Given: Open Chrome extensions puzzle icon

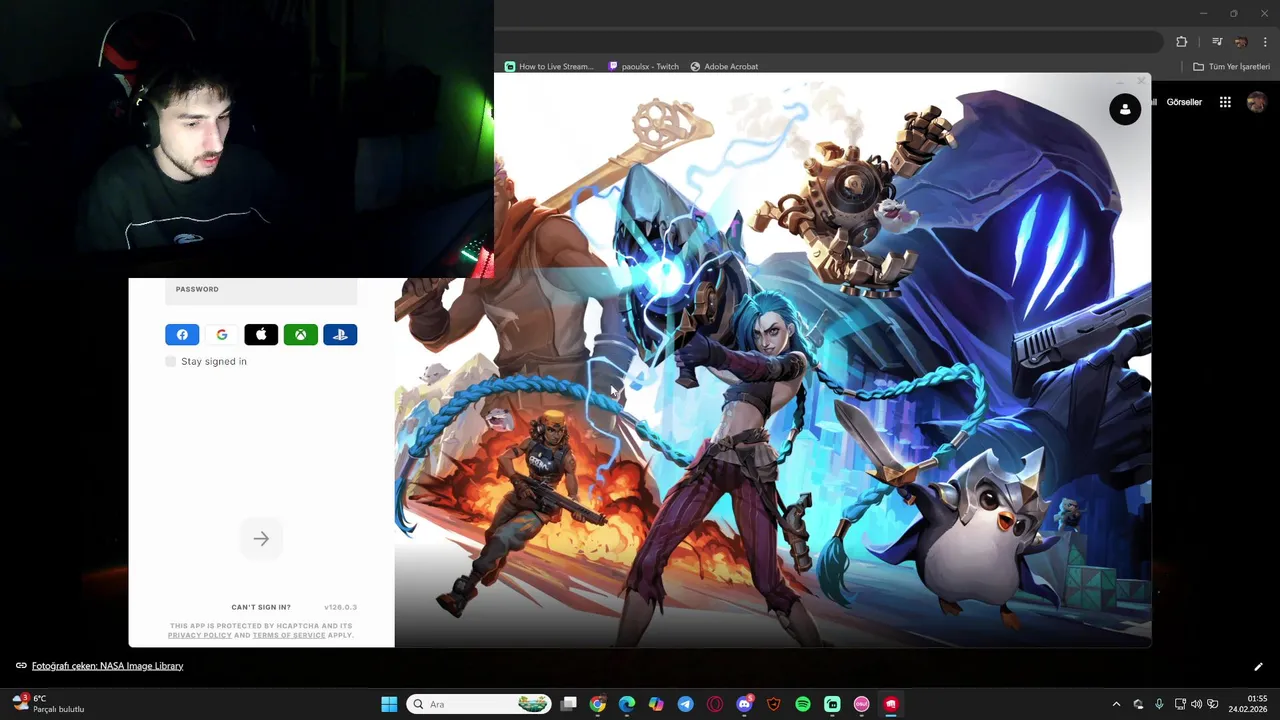Looking at the screenshot, I should click(1182, 42).
